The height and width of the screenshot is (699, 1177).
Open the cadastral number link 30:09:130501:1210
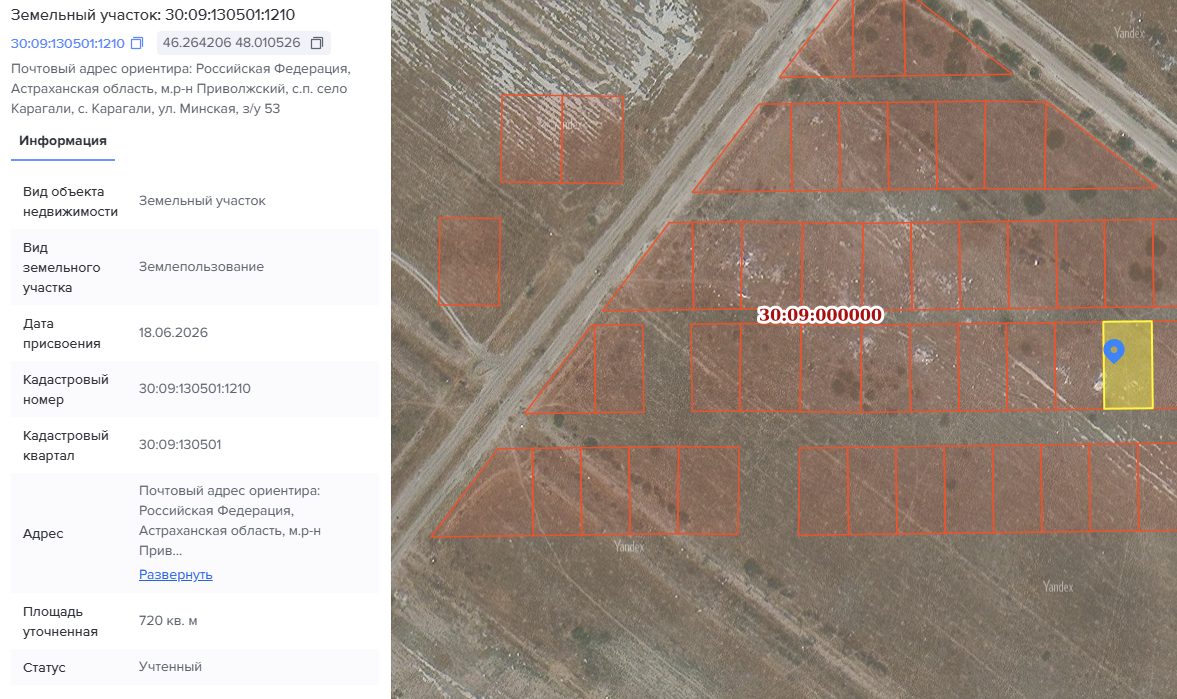(68, 44)
